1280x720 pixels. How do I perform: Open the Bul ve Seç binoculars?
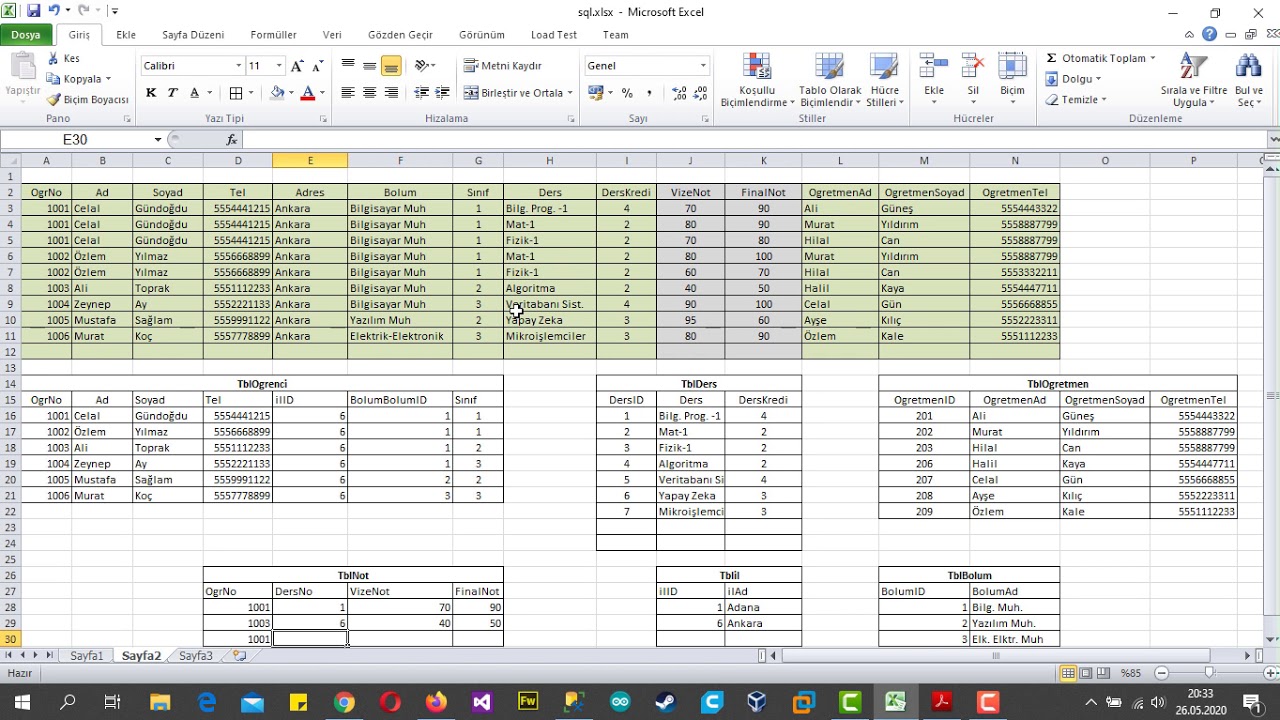tap(1249, 80)
